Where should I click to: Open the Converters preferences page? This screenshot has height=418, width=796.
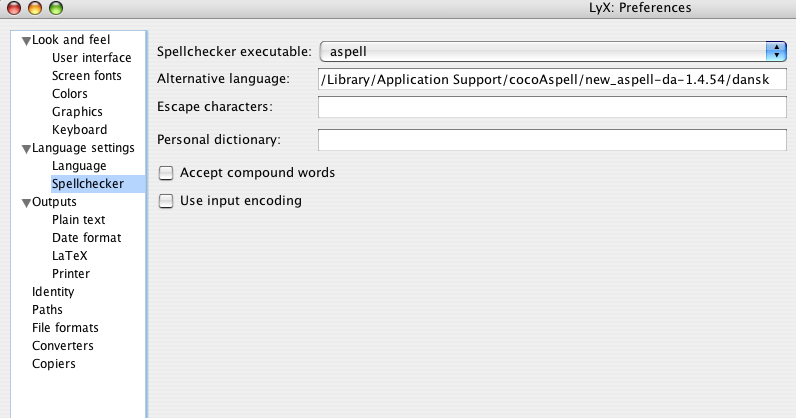62,346
